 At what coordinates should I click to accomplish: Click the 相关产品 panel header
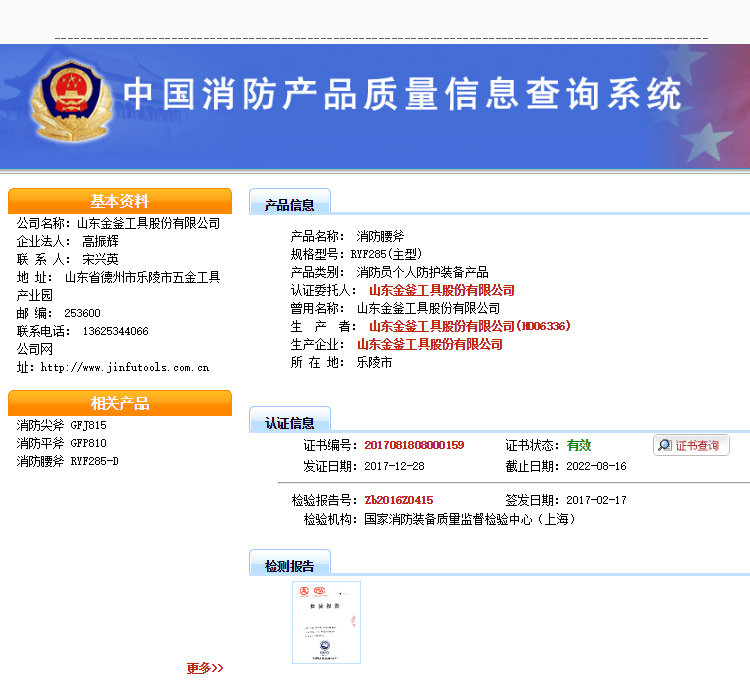(x=120, y=403)
